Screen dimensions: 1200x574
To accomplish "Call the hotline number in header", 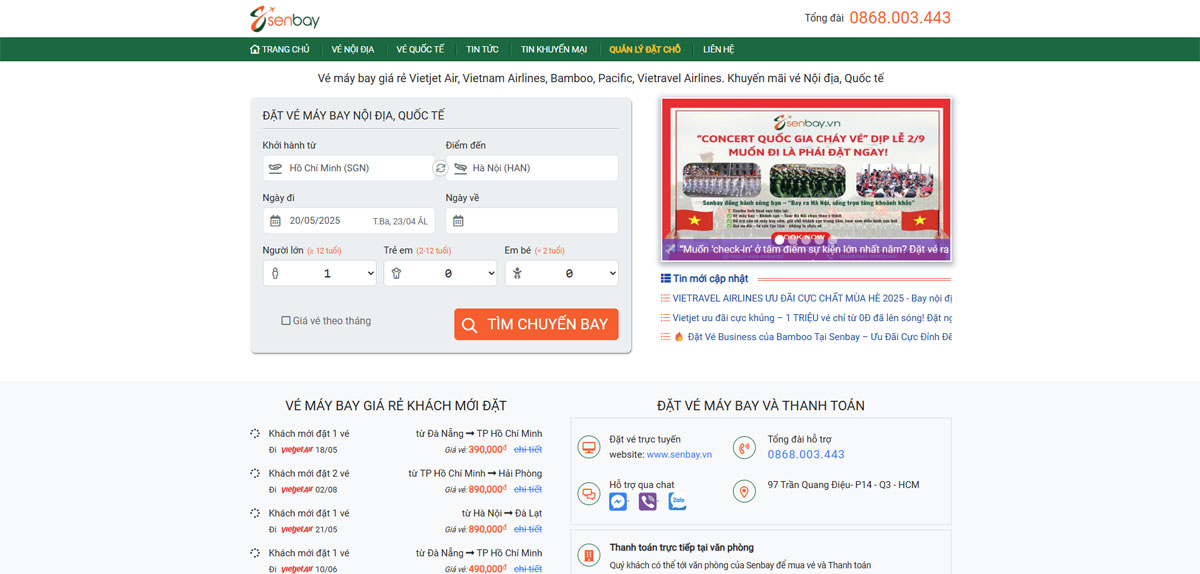I will pos(900,18).
